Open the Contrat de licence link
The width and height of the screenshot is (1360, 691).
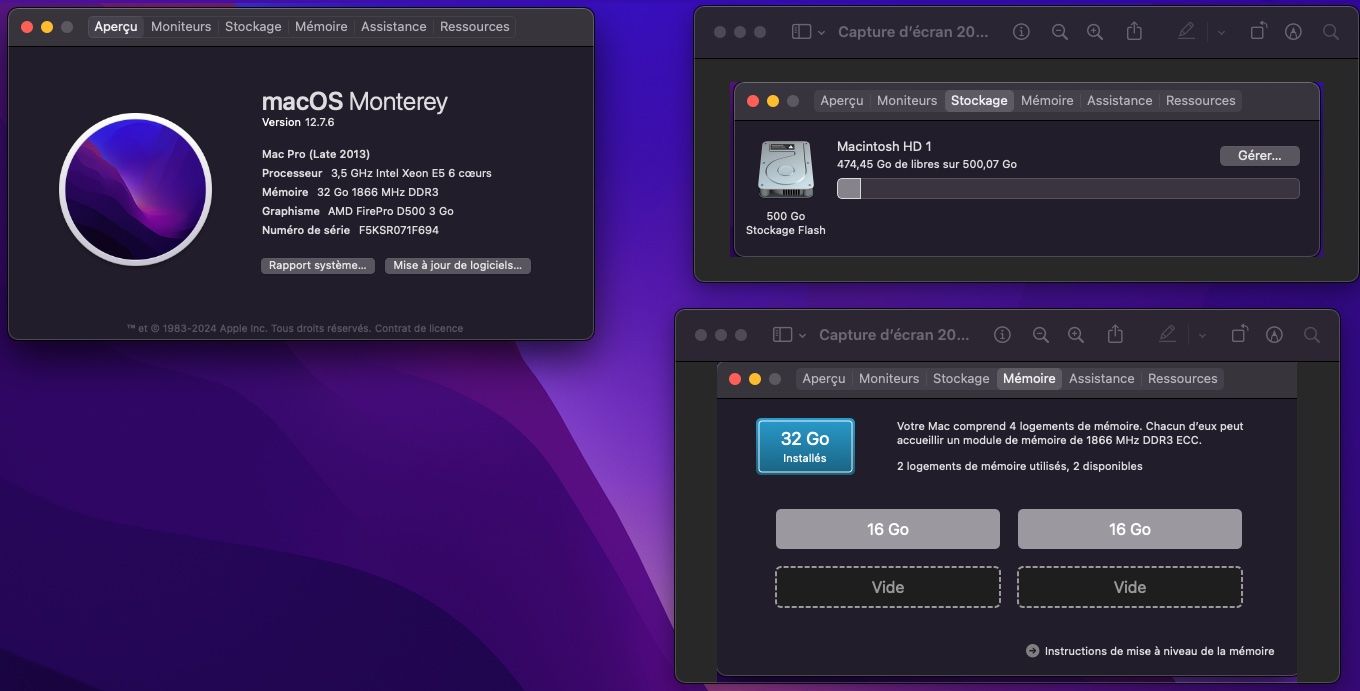[419, 328]
